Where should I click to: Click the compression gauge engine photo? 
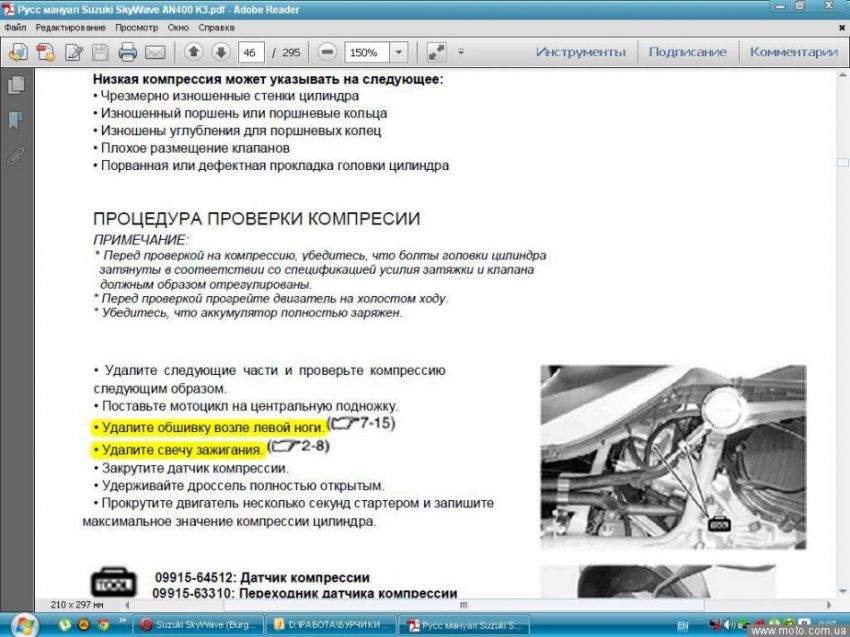point(673,457)
